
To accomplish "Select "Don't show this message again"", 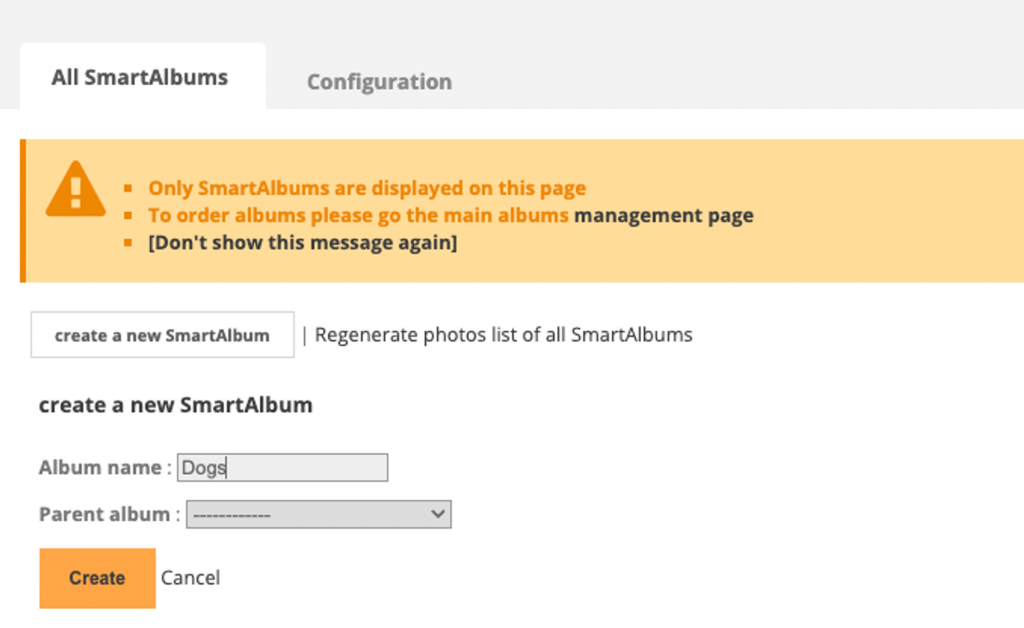I will (302, 243).
